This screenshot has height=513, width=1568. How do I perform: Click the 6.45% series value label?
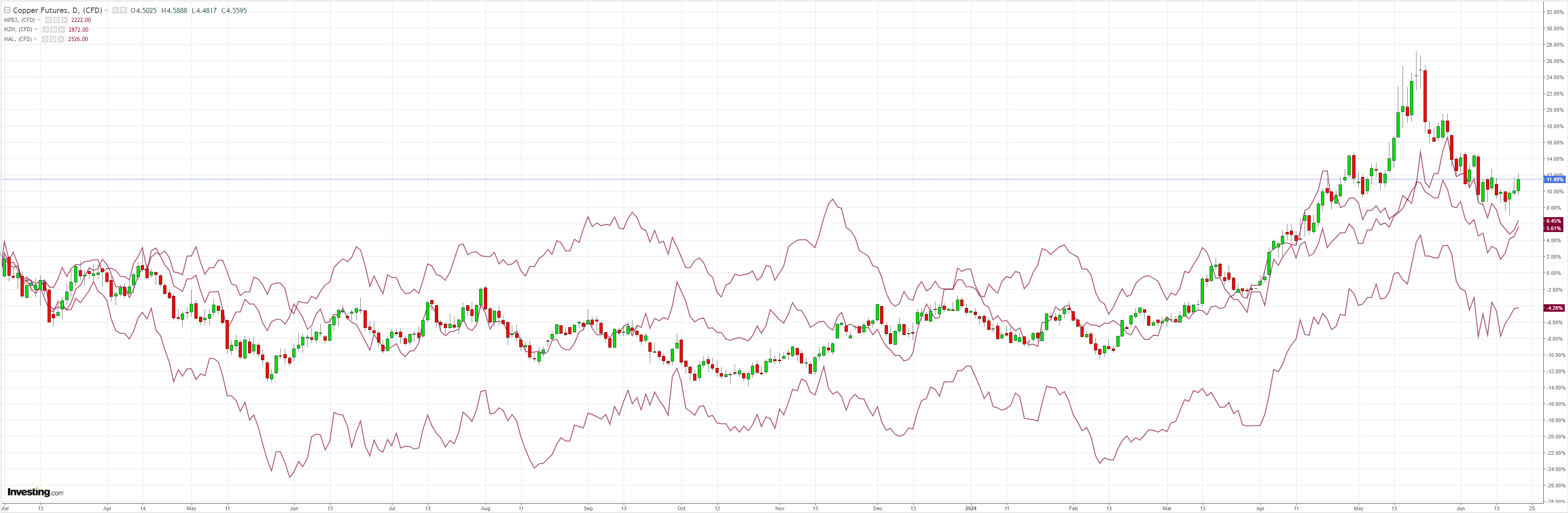point(1554,221)
